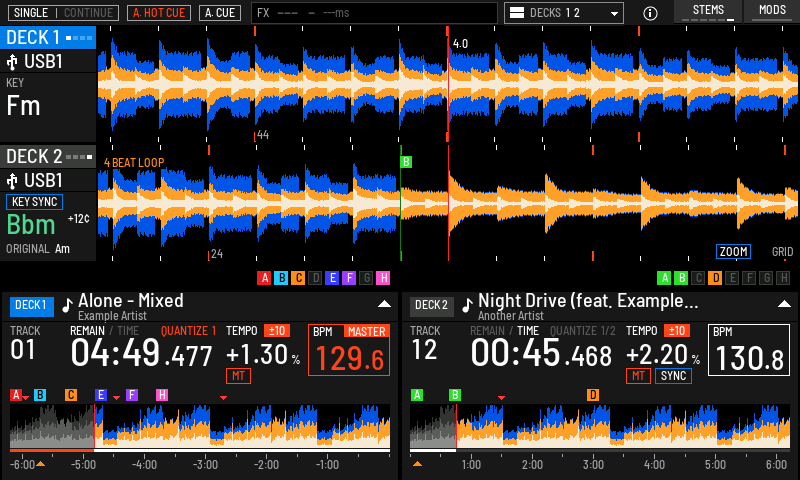Image resolution: width=800 pixels, height=480 pixels.
Task: Click the FX status field
Action: [x=374, y=13]
